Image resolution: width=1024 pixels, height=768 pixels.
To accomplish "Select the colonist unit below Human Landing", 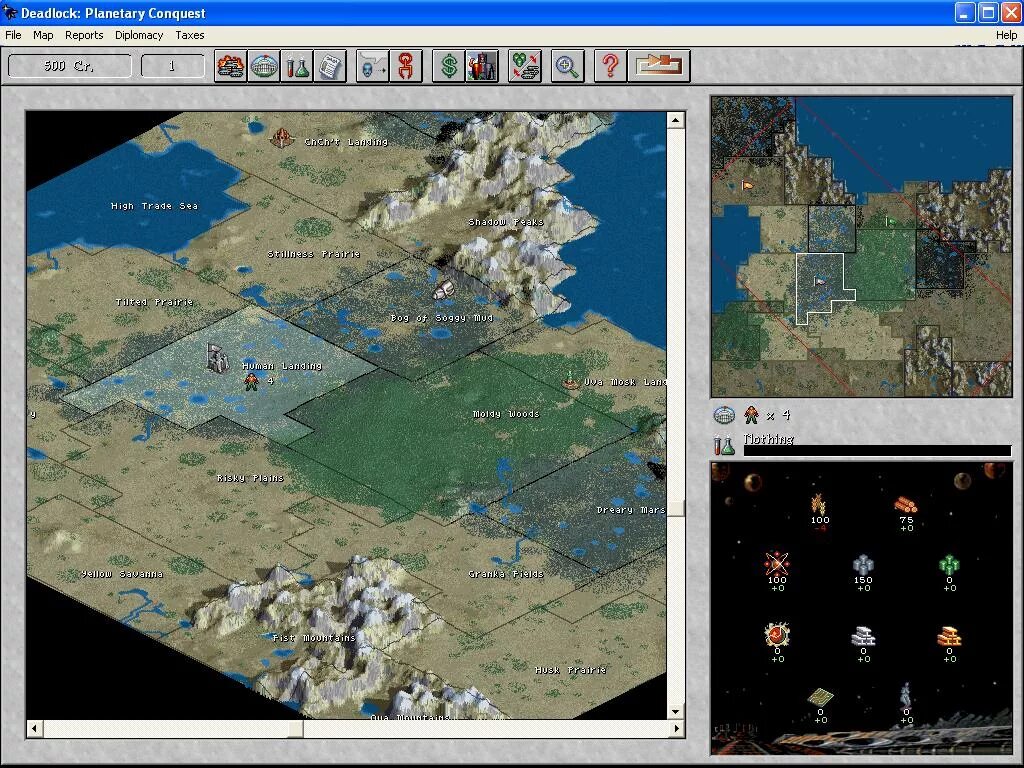I will (251, 382).
